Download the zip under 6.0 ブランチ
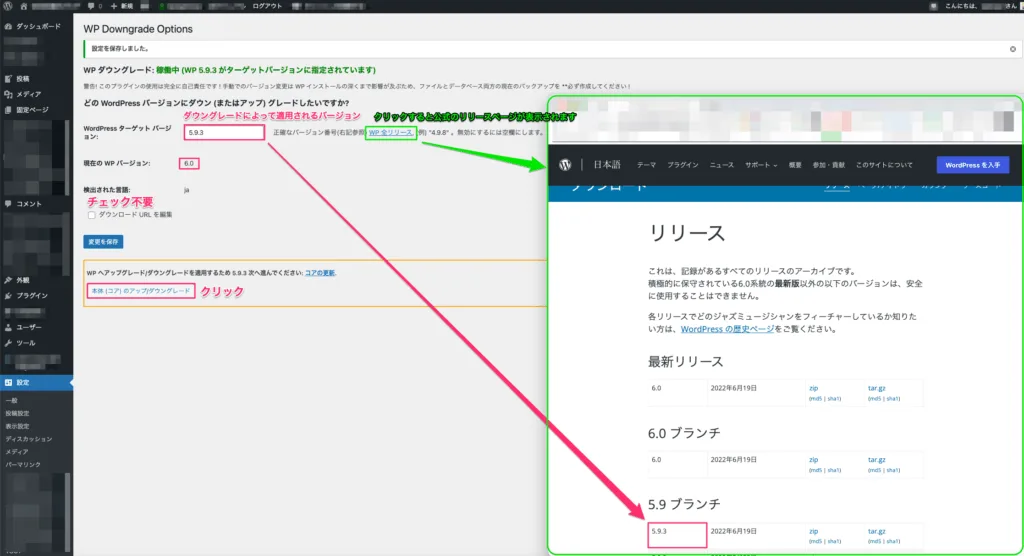The image size is (1024, 556). pos(814,460)
